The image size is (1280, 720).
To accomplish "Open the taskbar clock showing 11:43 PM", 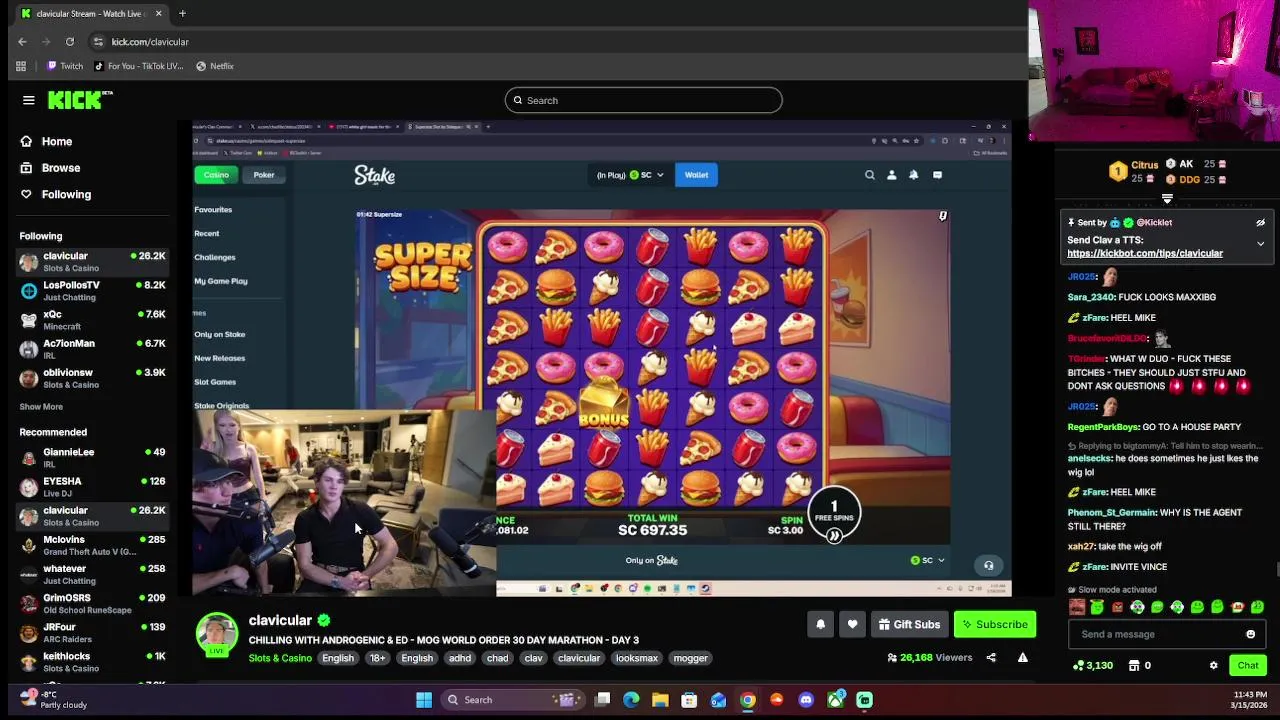I will click(x=1244, y=700).
